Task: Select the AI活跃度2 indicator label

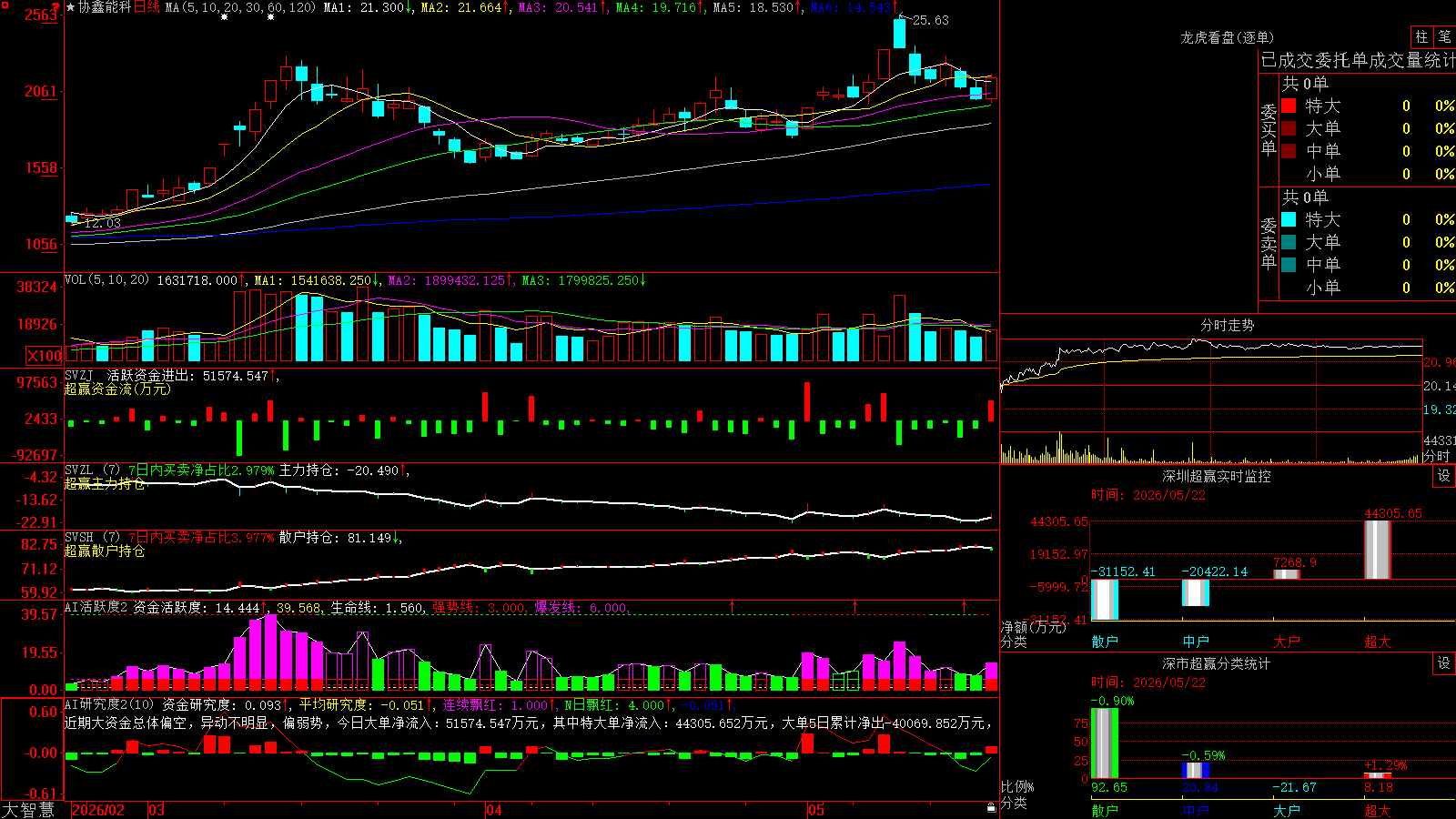Action: (x=96, y=607)
